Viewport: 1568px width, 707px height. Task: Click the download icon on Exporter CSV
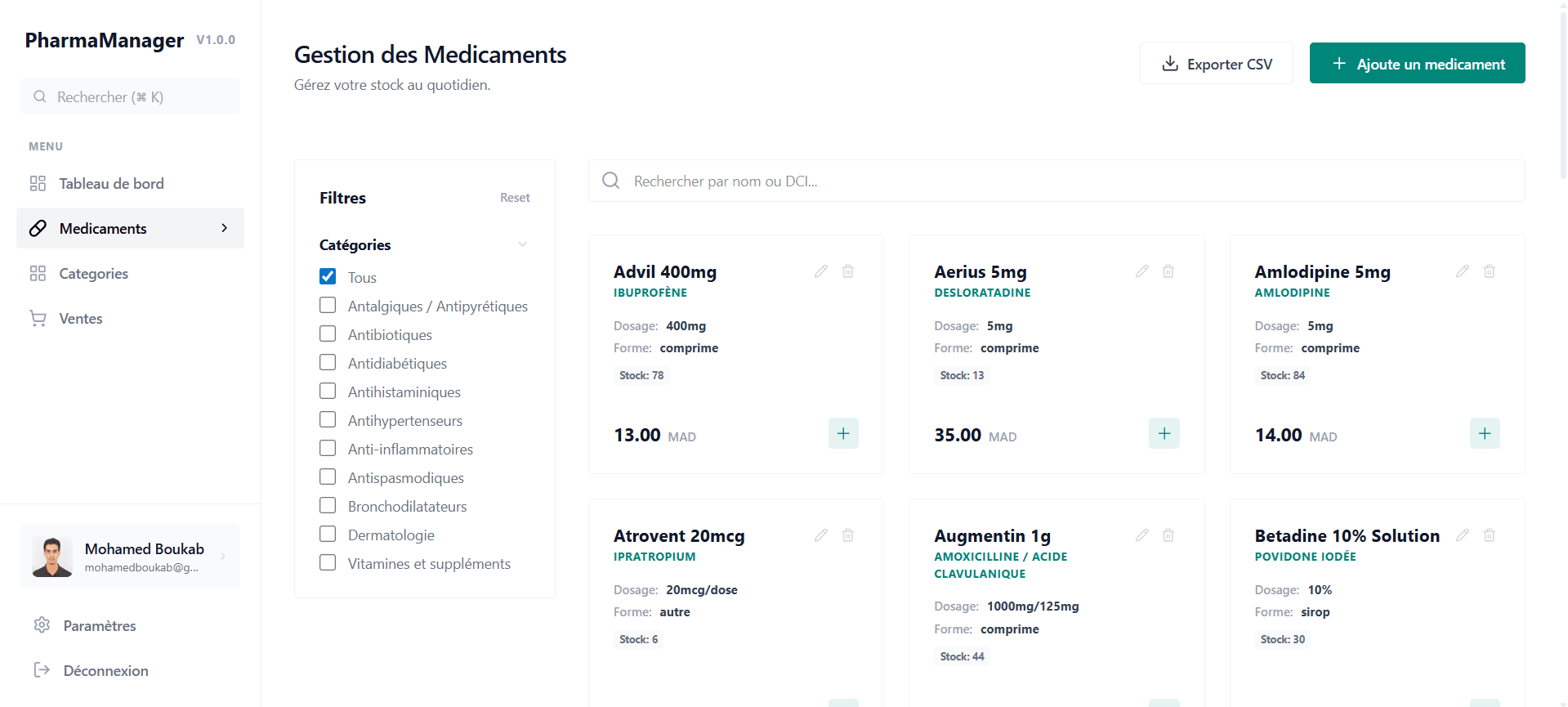(1170, 64)
